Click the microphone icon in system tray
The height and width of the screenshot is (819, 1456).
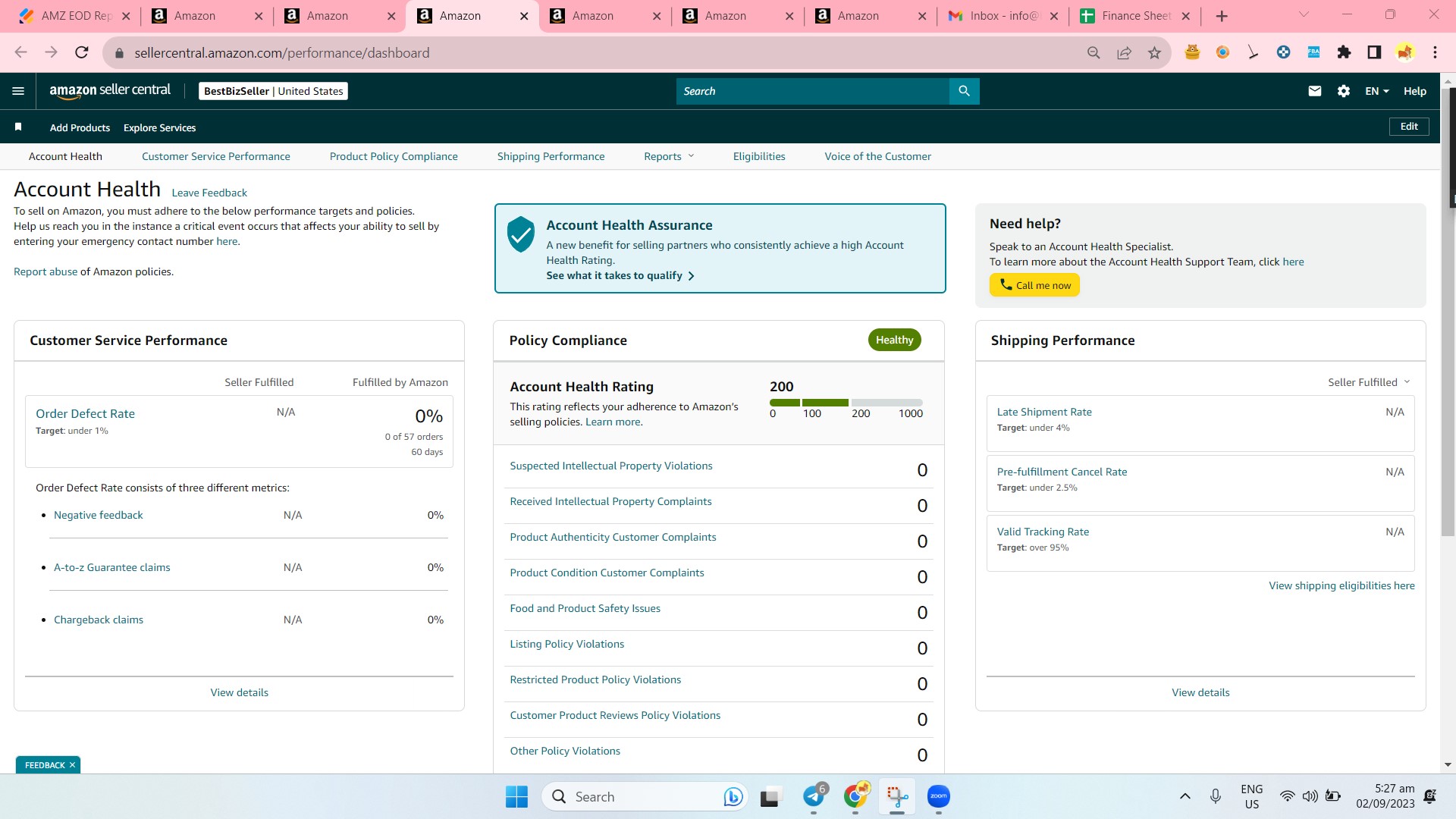pyautogui.click(x=1216, y=796)
